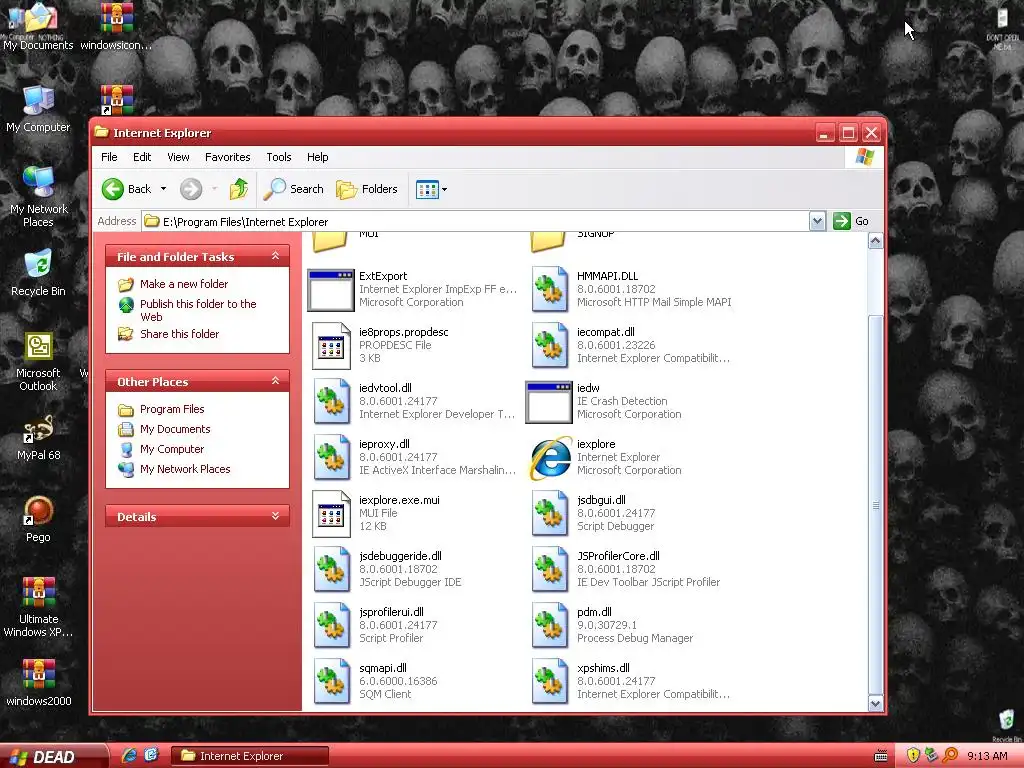Click the Search toolbar button
Screen dimensions: 1024x768
294,189
